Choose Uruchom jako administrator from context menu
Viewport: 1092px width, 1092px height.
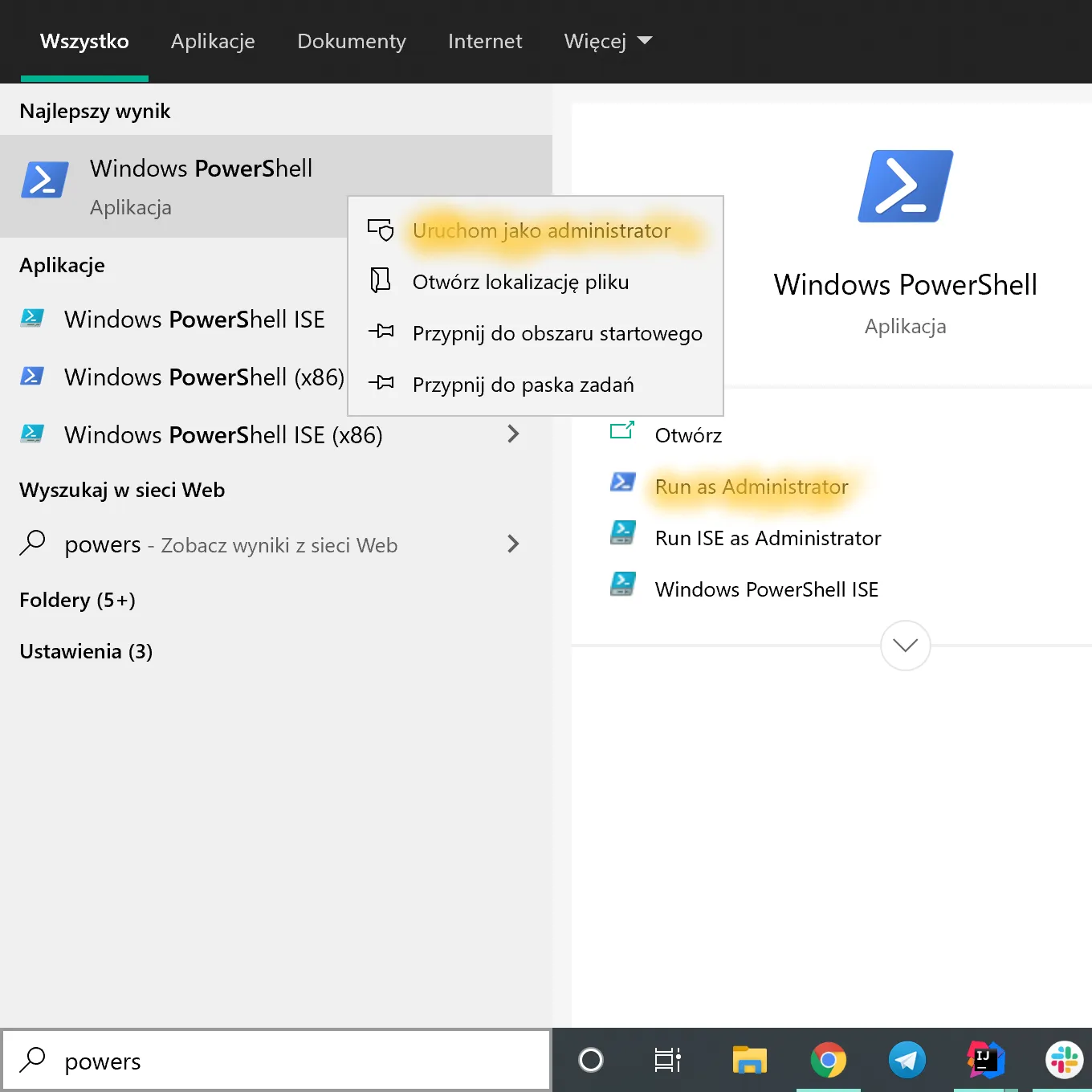[x=536, y=230]
